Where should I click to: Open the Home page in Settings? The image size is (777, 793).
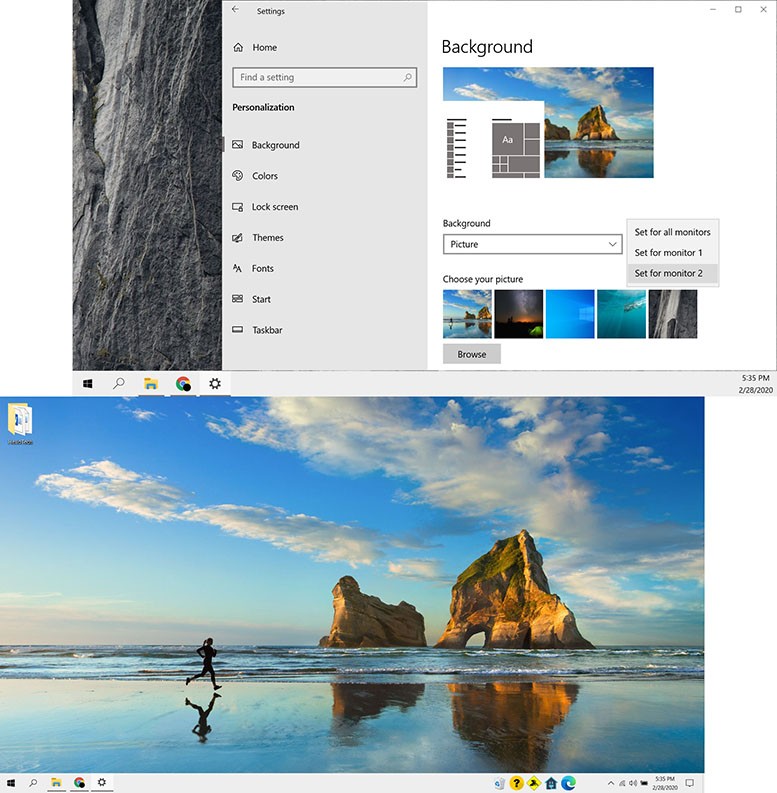[255, 48]
